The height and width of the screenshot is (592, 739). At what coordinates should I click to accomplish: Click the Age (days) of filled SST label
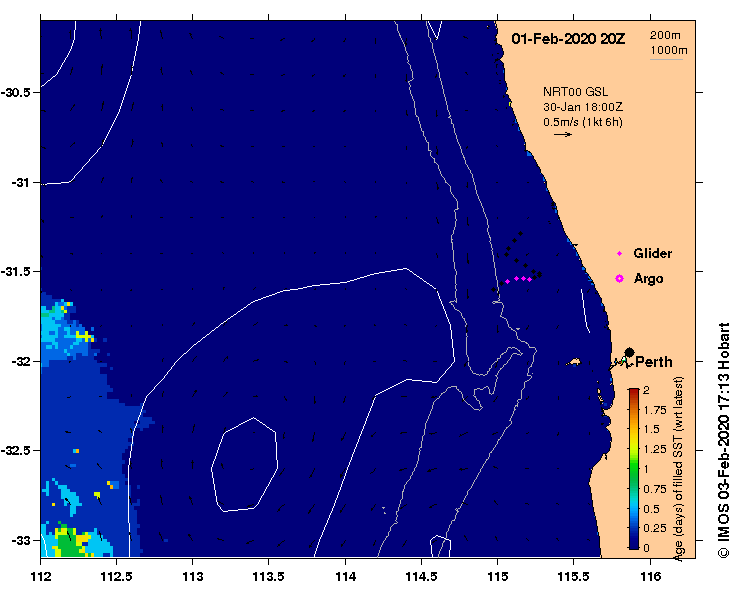(x=678, y=469)
